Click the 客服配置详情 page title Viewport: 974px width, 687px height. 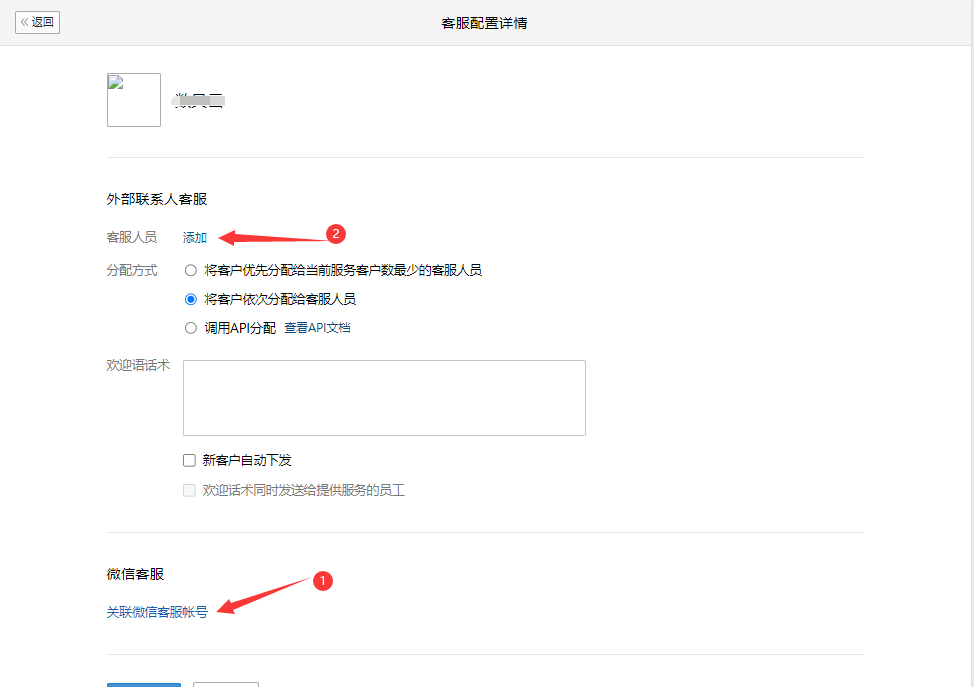tap(484, 23)
